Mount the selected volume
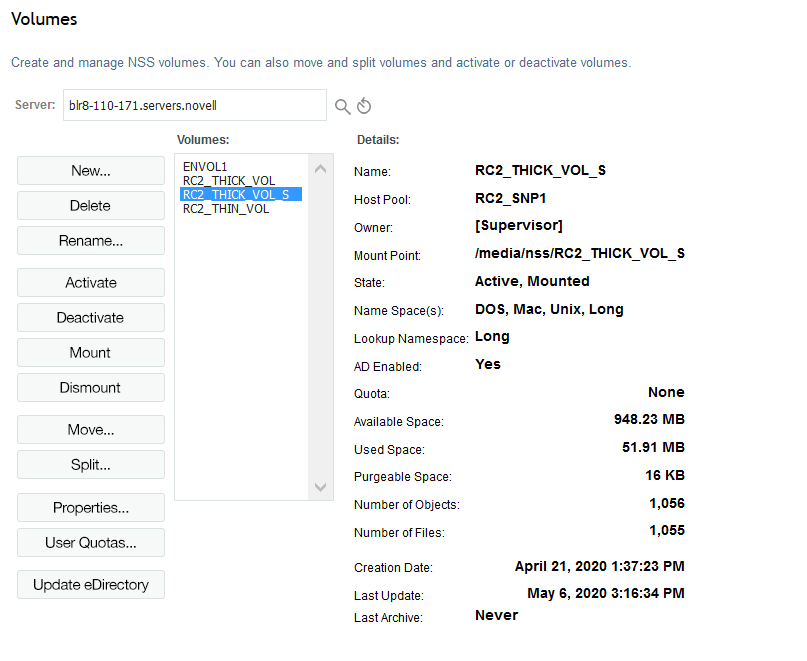 [90, 352]
